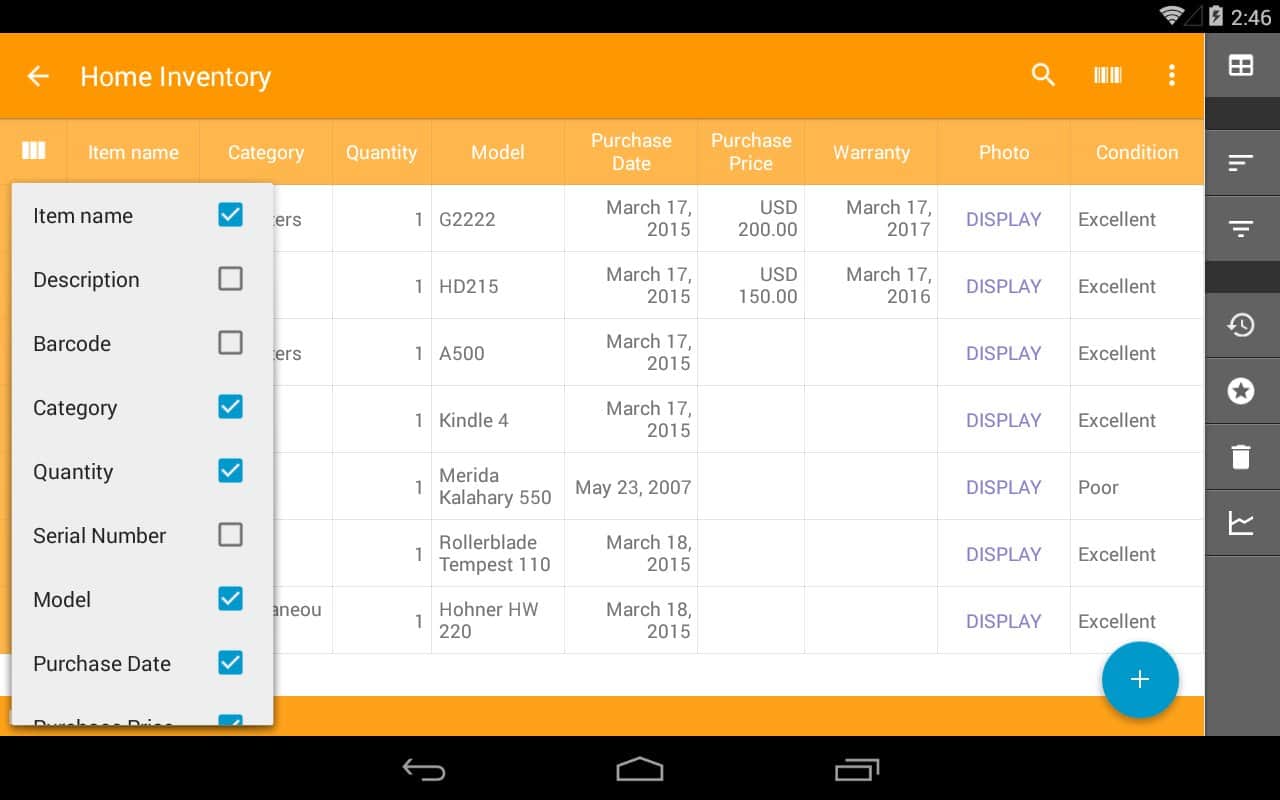Open the history clock icon

tap(1241, 325)
